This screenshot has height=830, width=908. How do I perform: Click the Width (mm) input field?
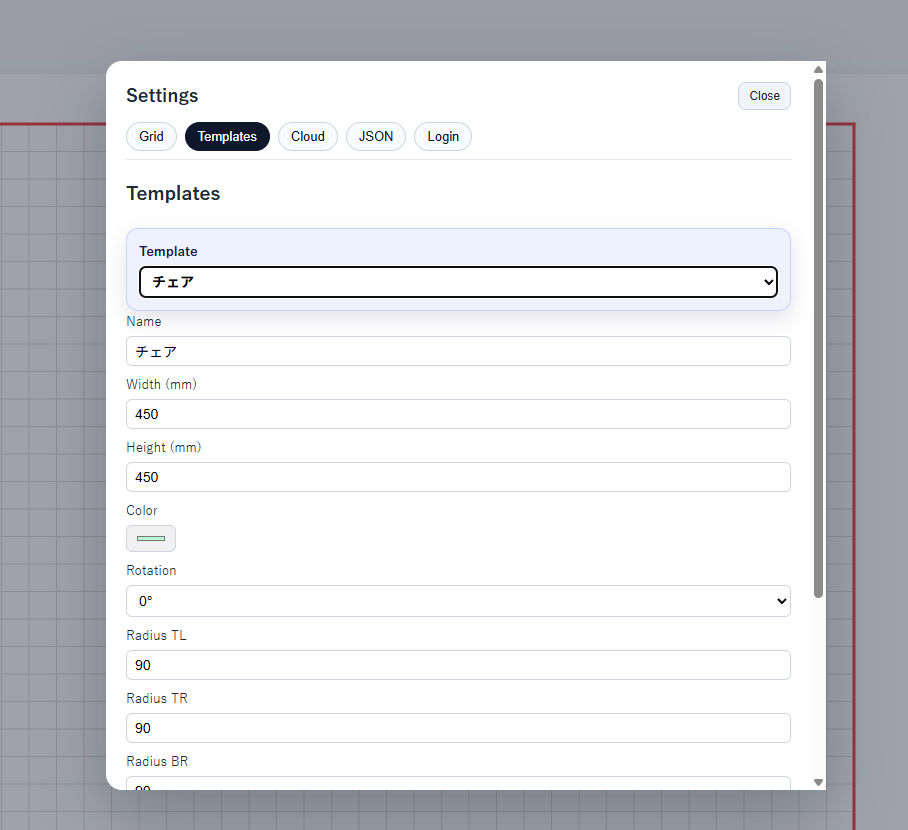(458, 414)
